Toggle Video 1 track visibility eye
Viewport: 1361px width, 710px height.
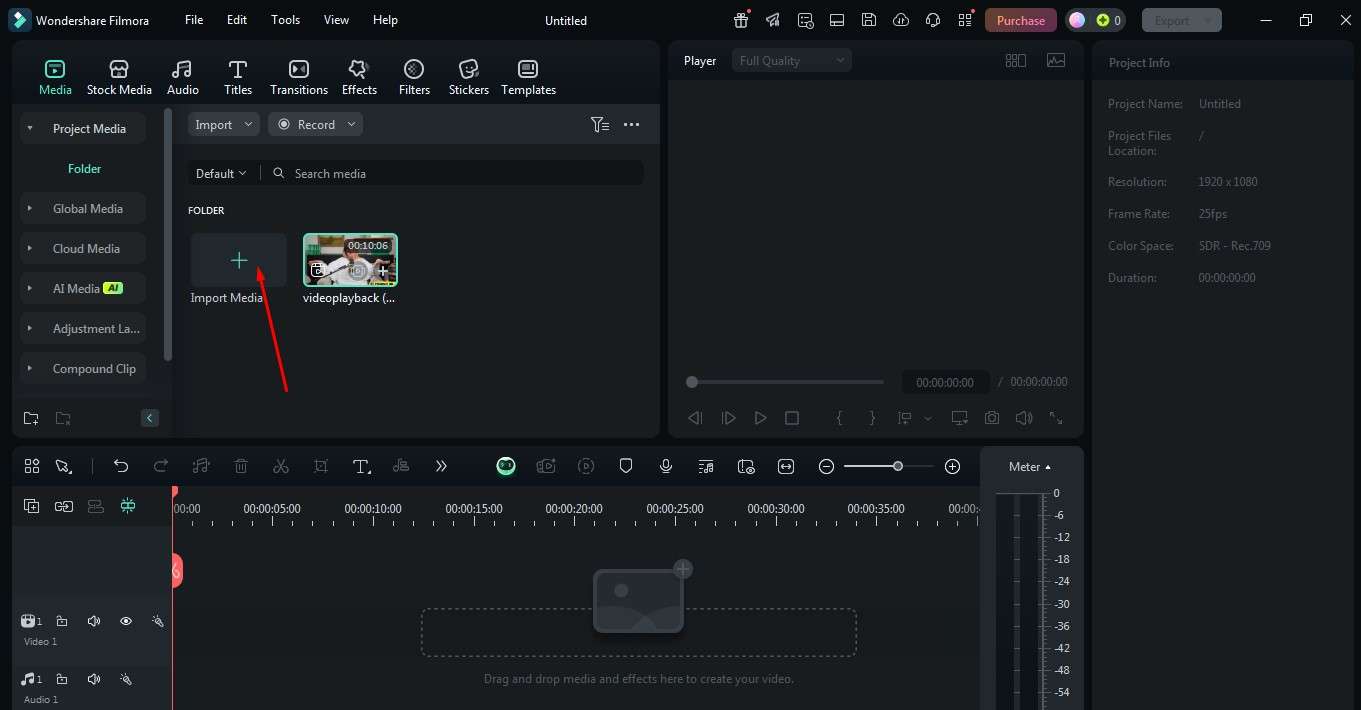126,621
